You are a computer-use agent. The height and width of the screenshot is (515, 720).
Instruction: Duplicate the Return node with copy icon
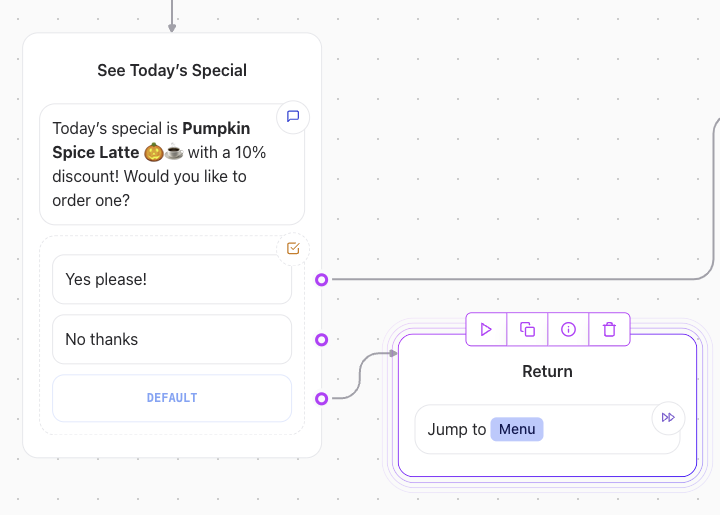tap(527, 329)
